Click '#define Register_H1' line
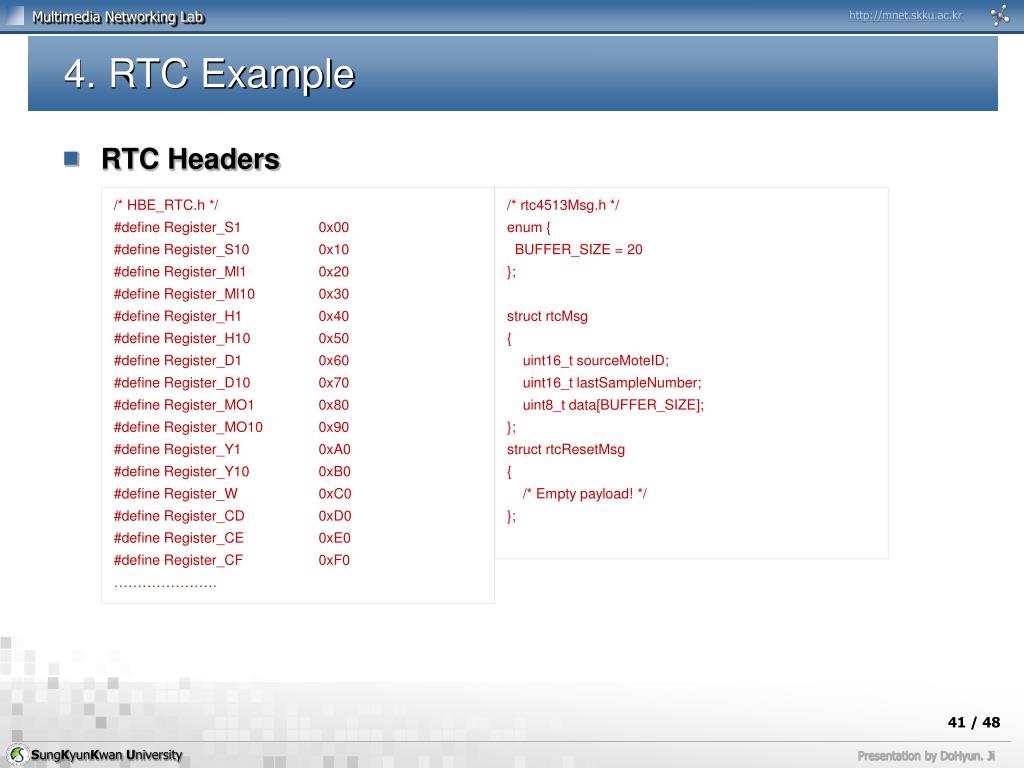1024x768 pixels. 178,316
